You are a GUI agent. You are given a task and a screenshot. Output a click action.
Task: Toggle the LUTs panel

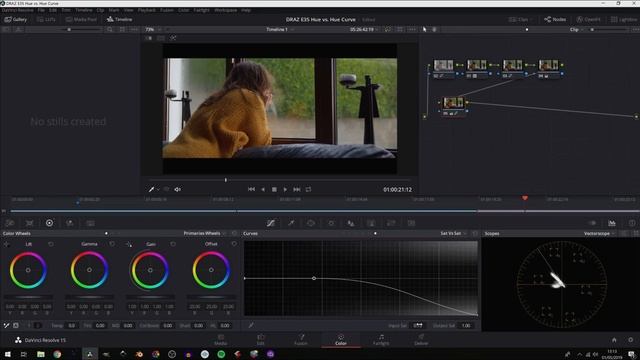[46, 19]
